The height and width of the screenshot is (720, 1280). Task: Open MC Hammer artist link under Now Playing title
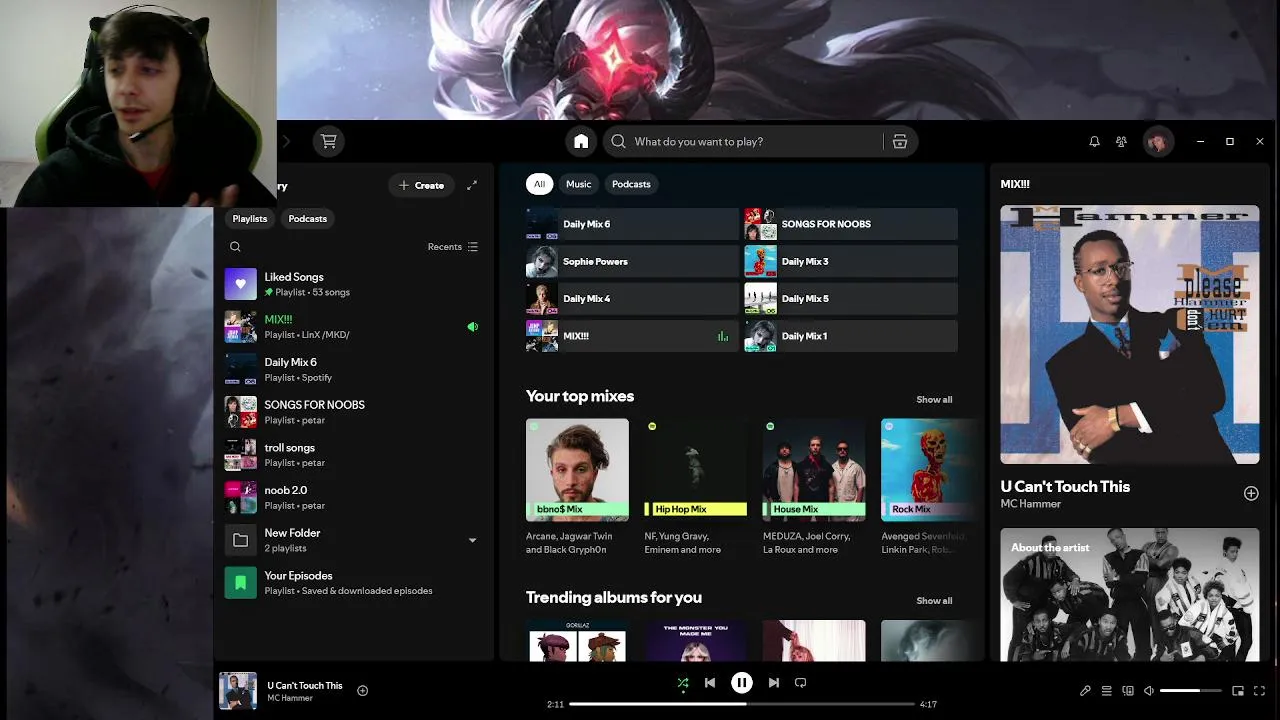click(1030, 504)
